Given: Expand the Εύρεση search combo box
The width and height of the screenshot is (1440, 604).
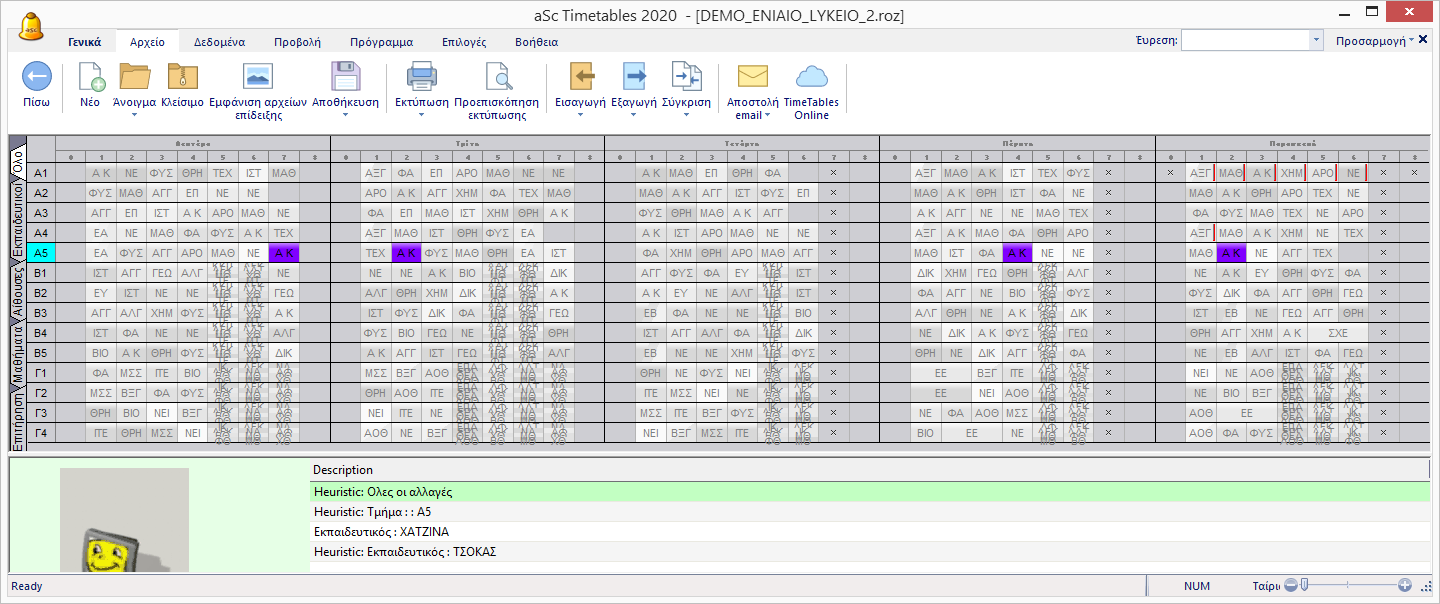Looking at the screenshot, I should [1316, 41].
